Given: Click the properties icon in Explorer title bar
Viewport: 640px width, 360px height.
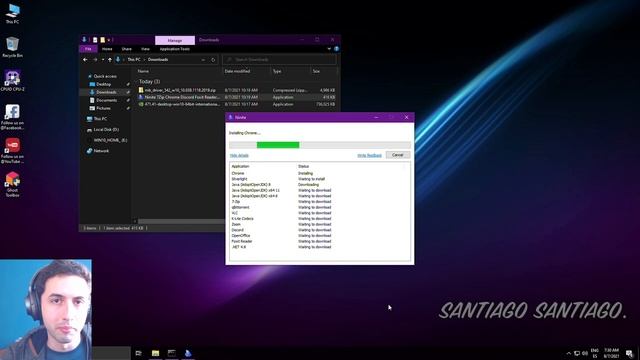Looking at the screenshot, I should point(95,40).
